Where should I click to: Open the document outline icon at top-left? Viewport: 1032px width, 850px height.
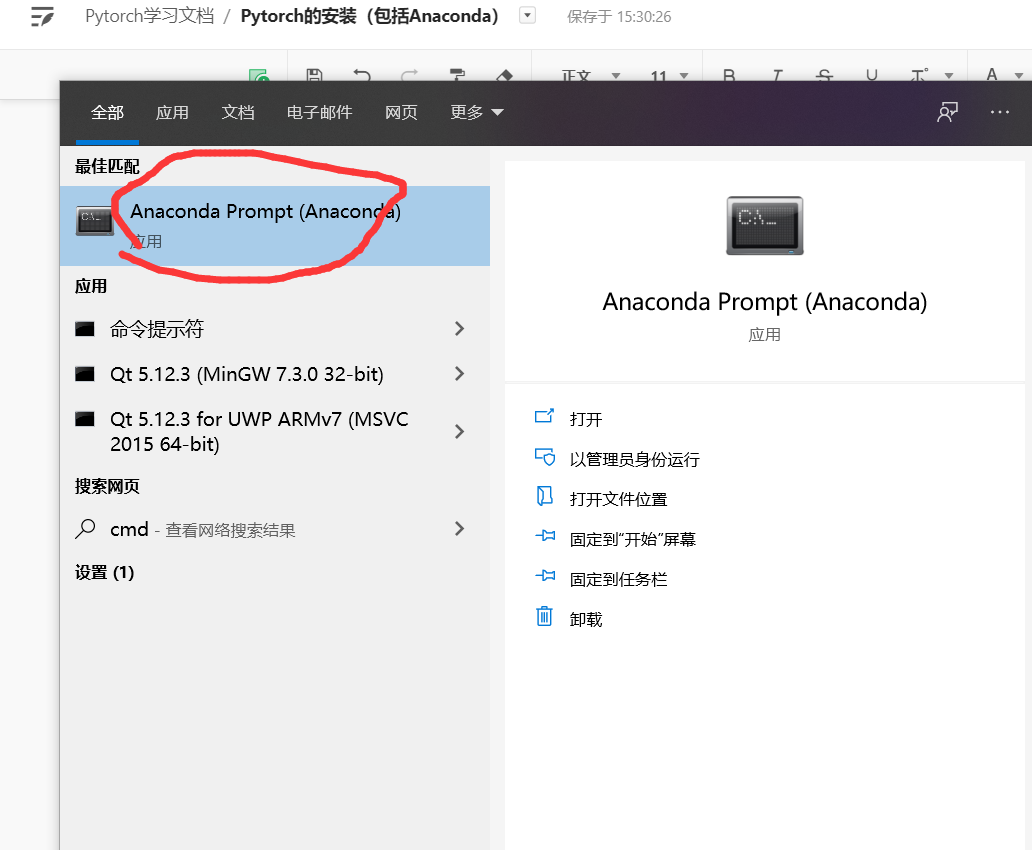(x=43, y=16)
